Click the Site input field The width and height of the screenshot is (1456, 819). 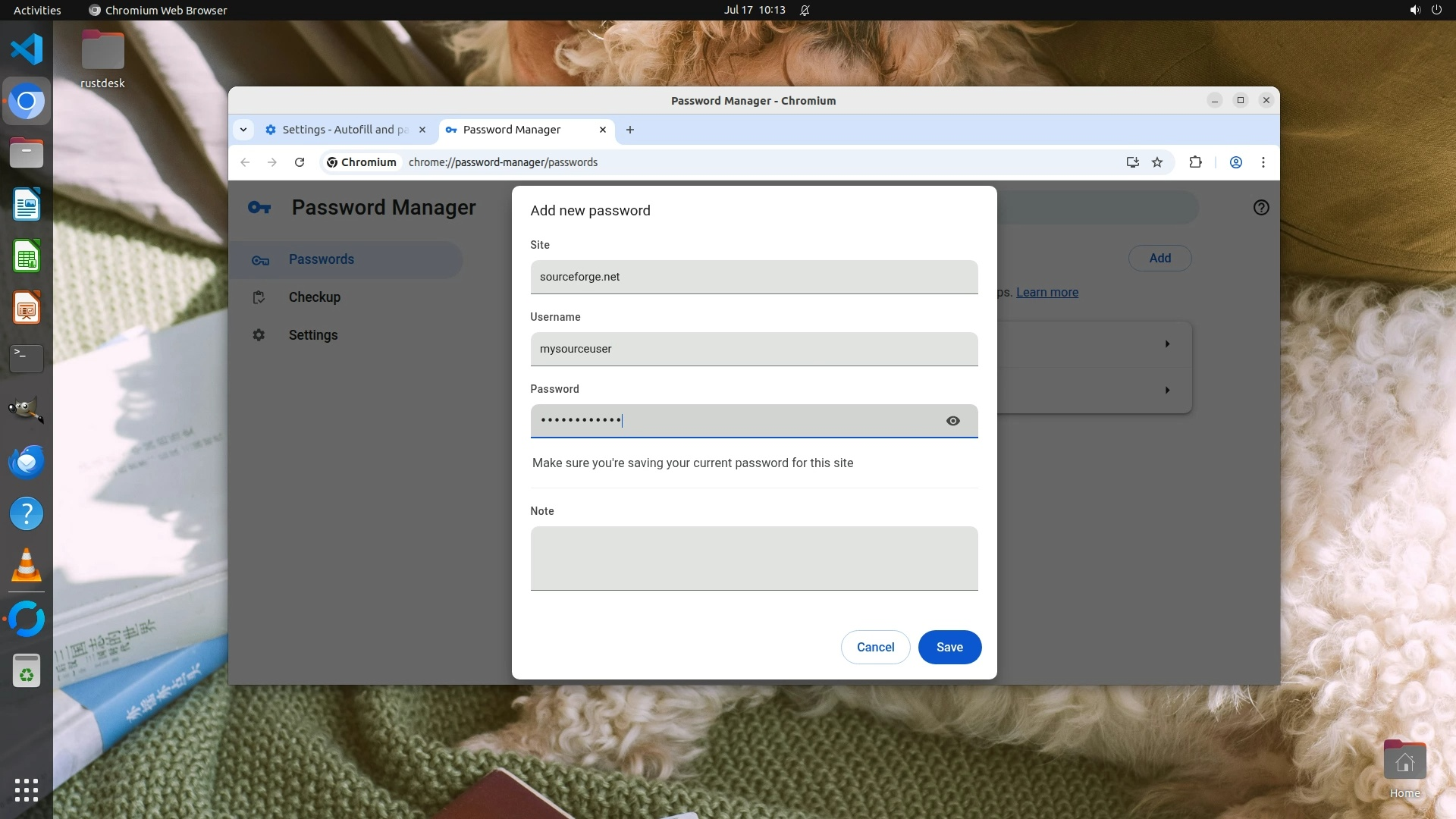(x=753, y=277)
